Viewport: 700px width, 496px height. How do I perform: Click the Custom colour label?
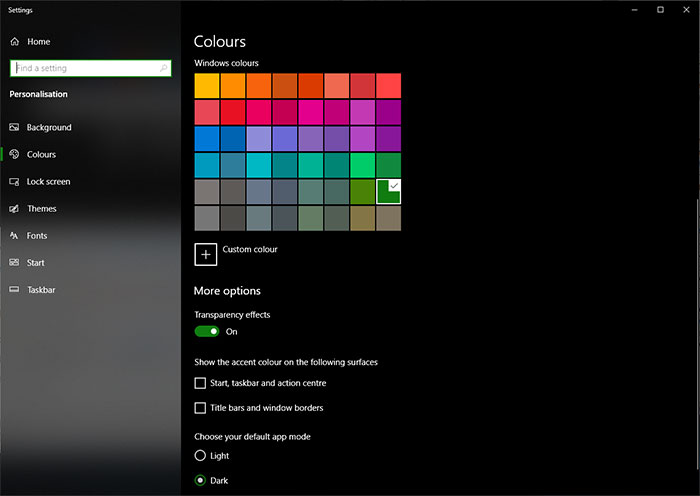pyautogui.click(x=250, y=249)
